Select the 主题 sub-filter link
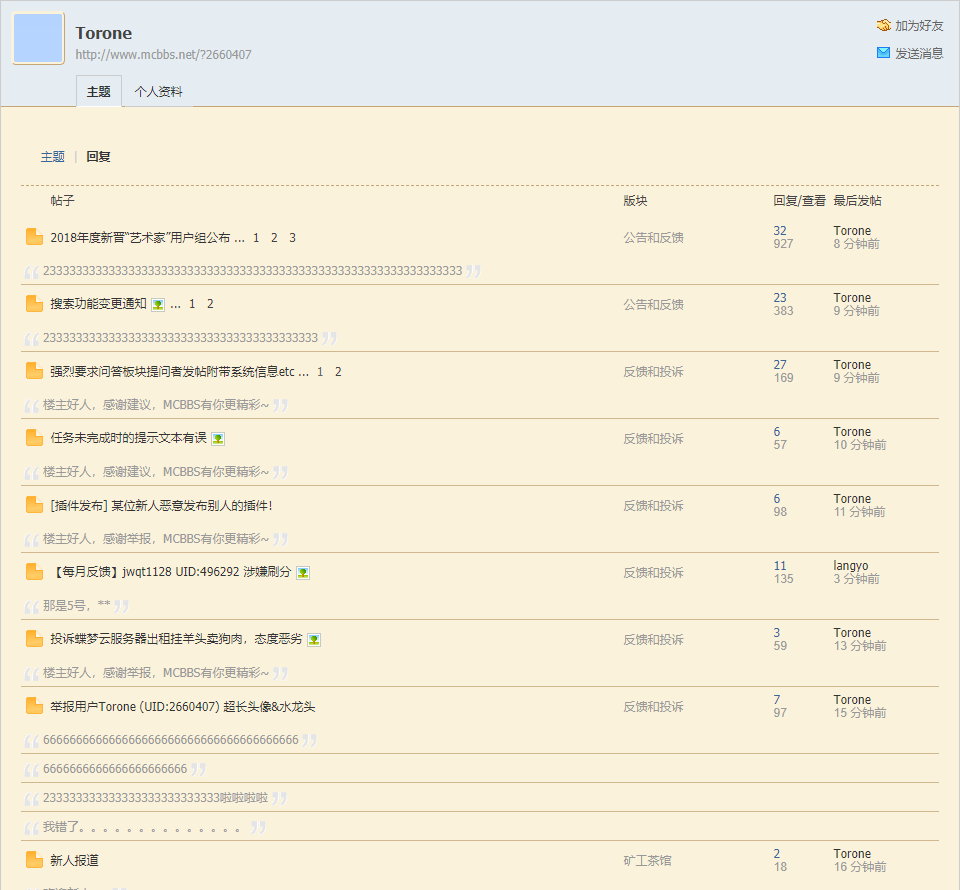Image resolution: width=960 pixels, height=890 pixels. (x=53, y=157)
